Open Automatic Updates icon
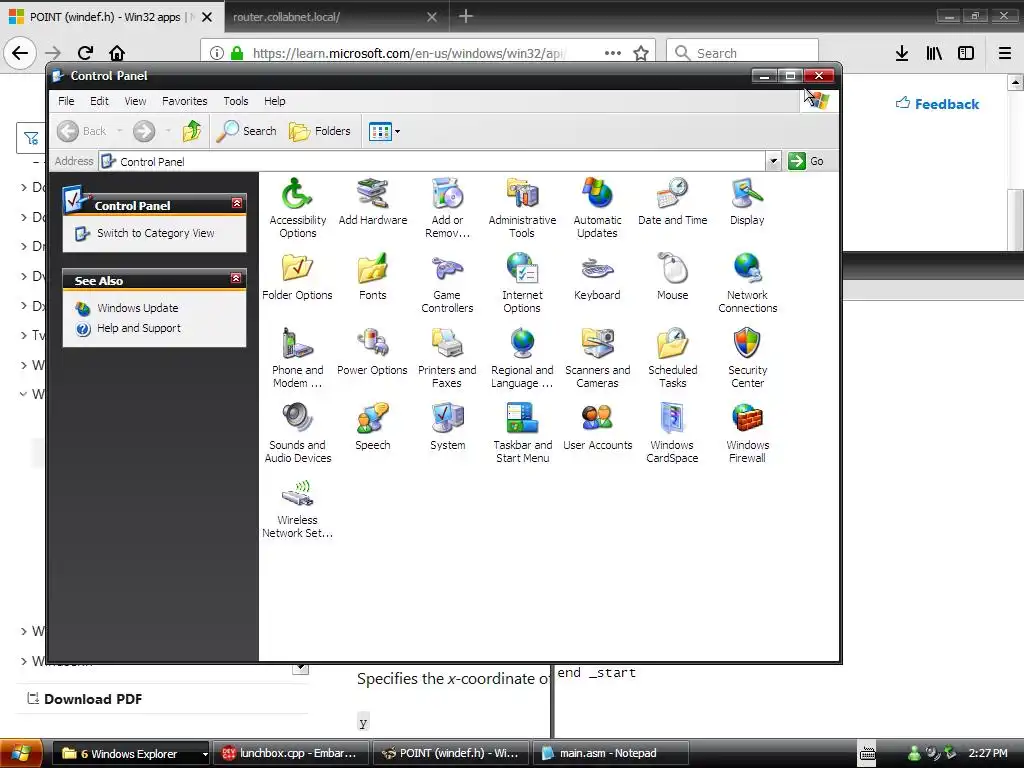The height and width of the screenshot is (768, 1024). [597, 208]
